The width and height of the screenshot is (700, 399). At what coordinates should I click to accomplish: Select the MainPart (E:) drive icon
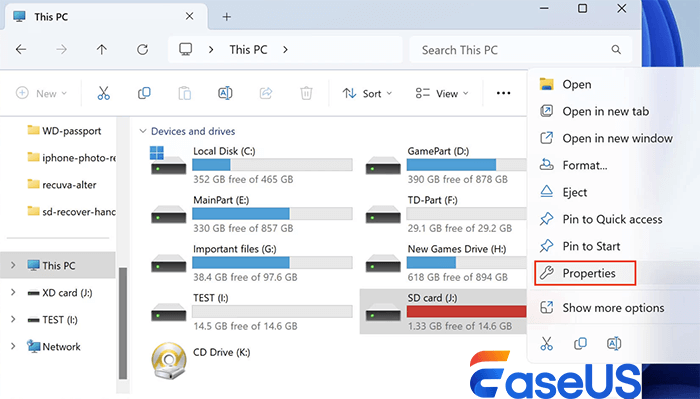(168, 214)
